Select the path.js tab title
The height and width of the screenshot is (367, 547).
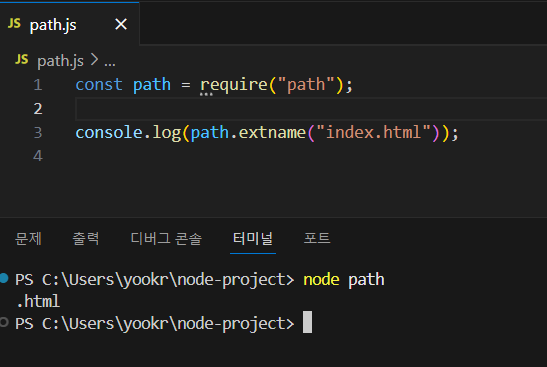53,25
